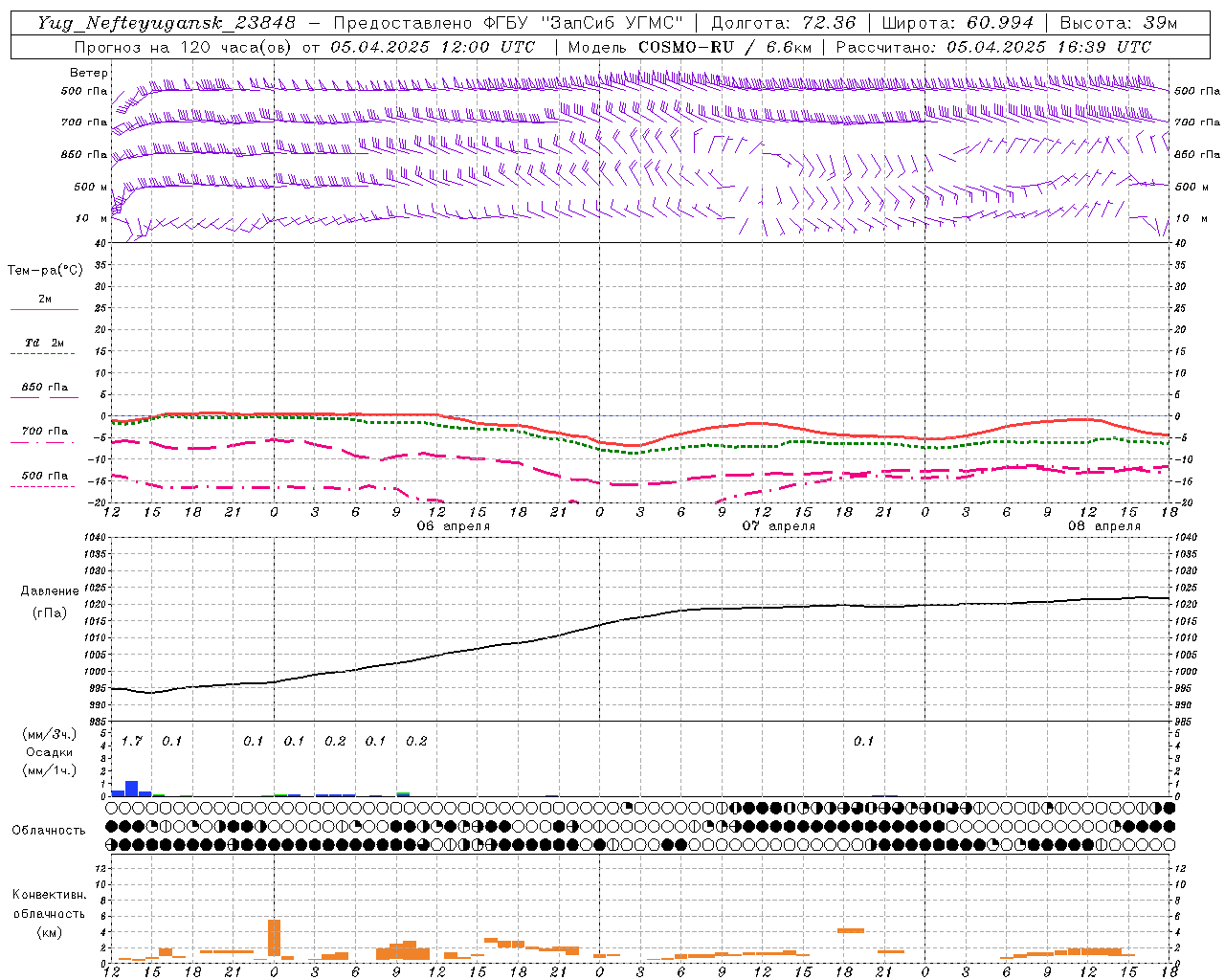Viewport: 1225px width, 980px height.
Task: Click the 10 м wind level label at left
Action: (x=91, y=218)
